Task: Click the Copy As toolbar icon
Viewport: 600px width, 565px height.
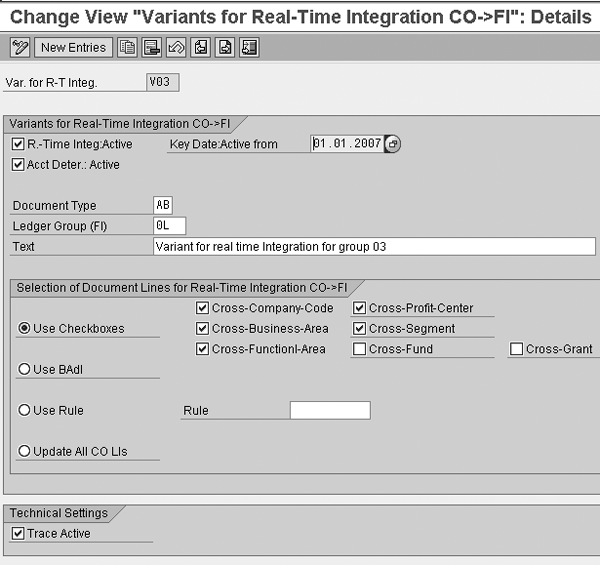Action: 127,47
